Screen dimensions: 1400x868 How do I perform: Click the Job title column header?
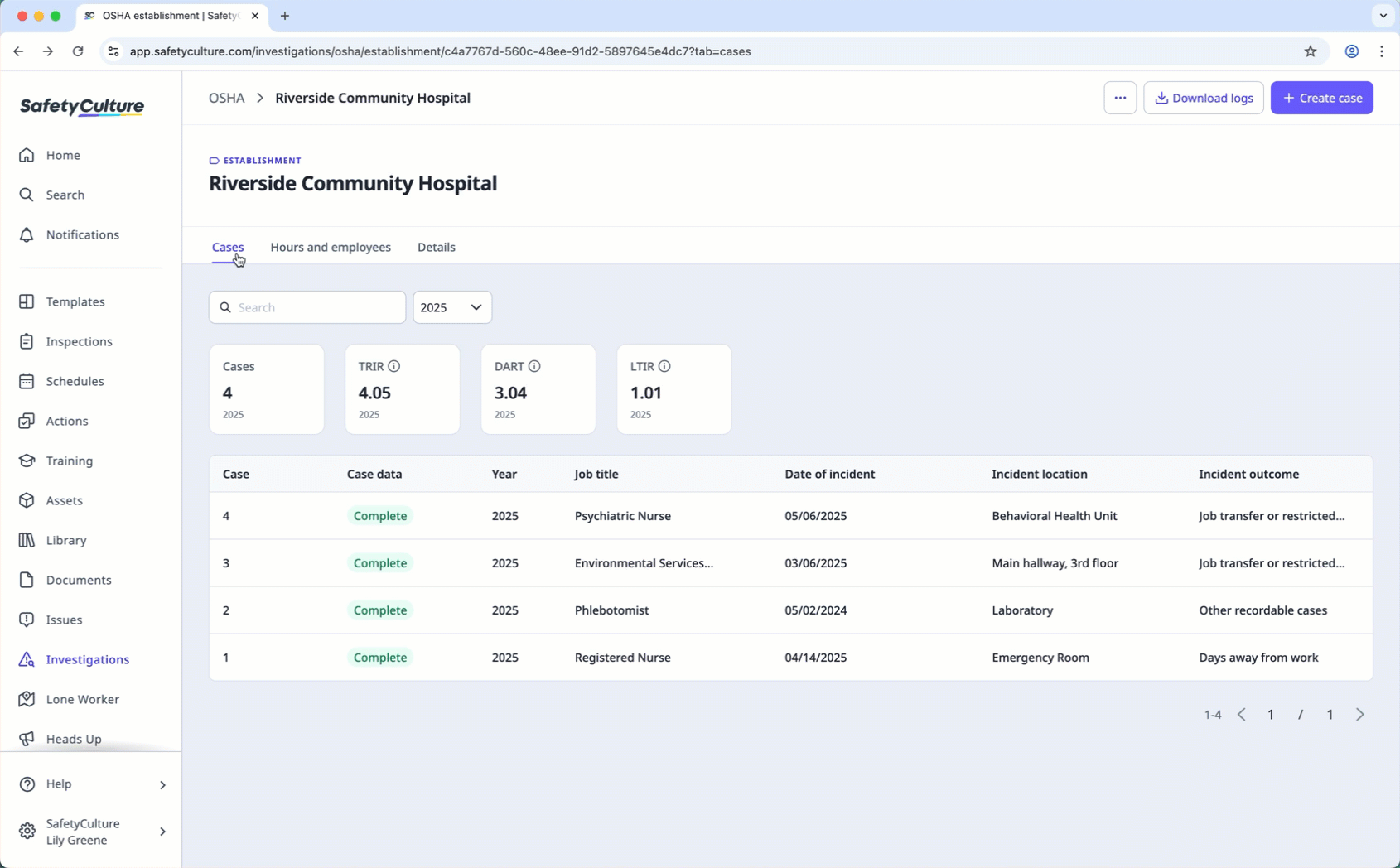click(596, 475)
